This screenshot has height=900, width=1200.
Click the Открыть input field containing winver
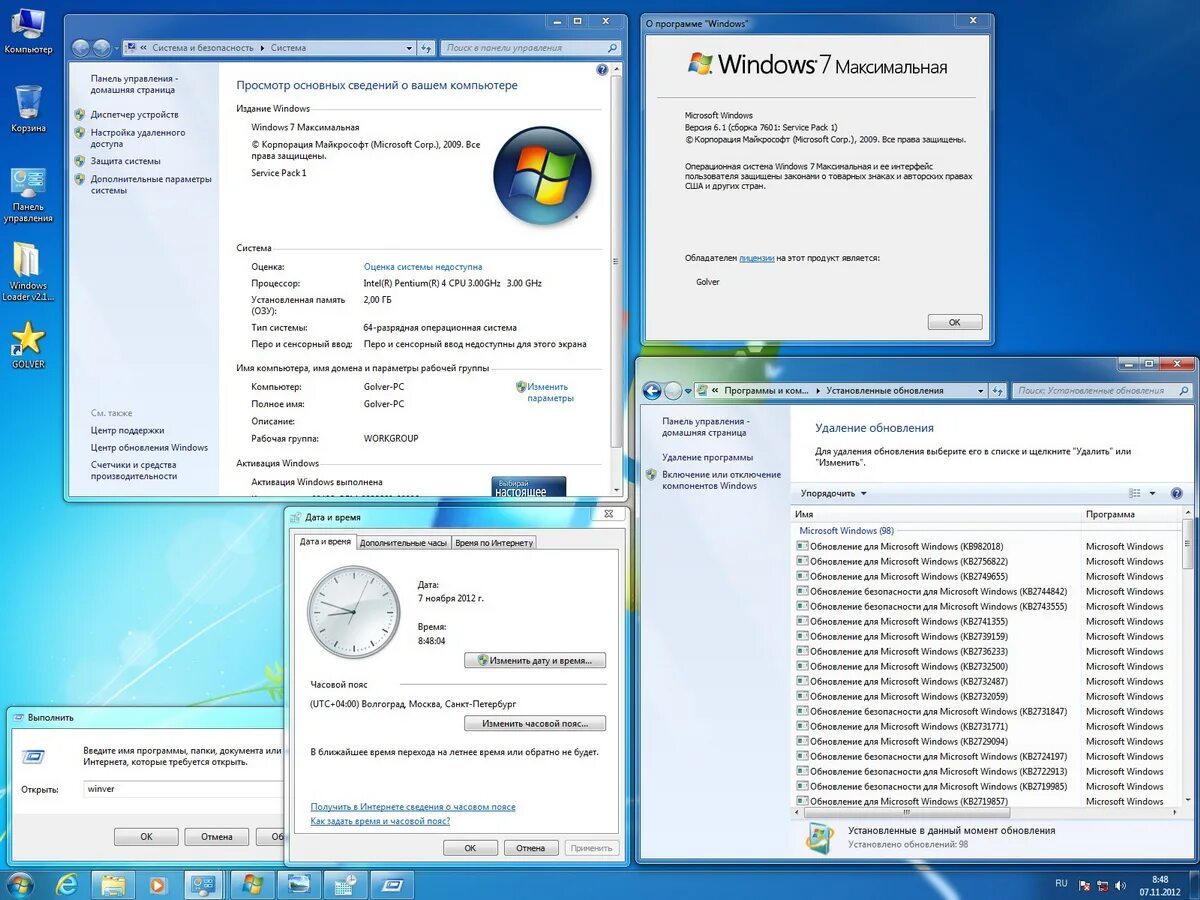(184, 789)
